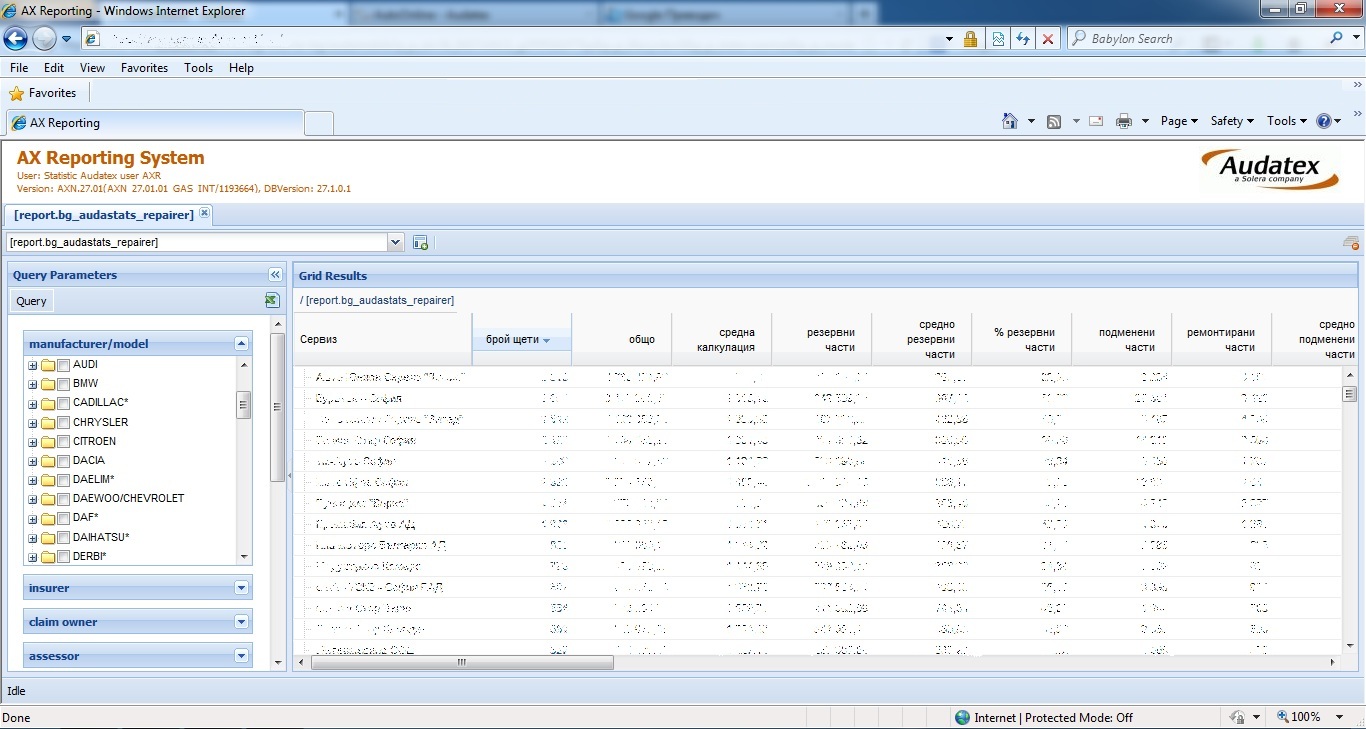
Task: Tick the AUDI checkbox
Action: (63, 365)
